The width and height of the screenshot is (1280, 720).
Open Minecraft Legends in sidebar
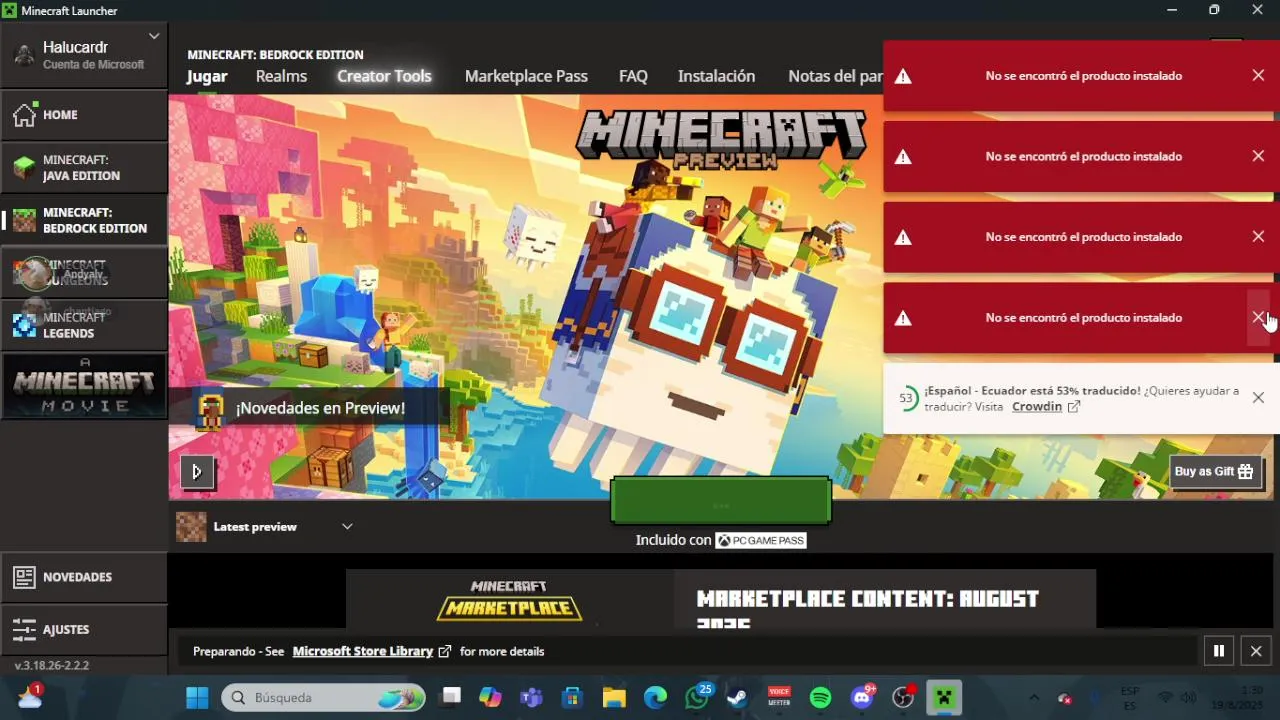point(84,325)
